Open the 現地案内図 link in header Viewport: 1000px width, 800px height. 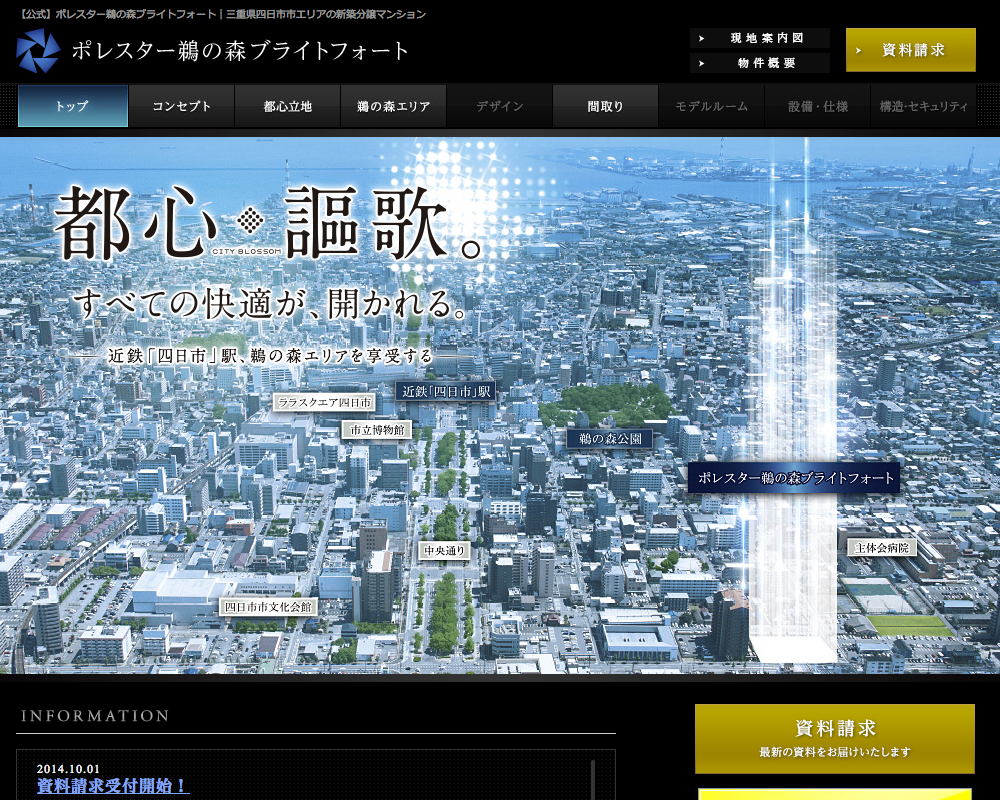point(760,38)
